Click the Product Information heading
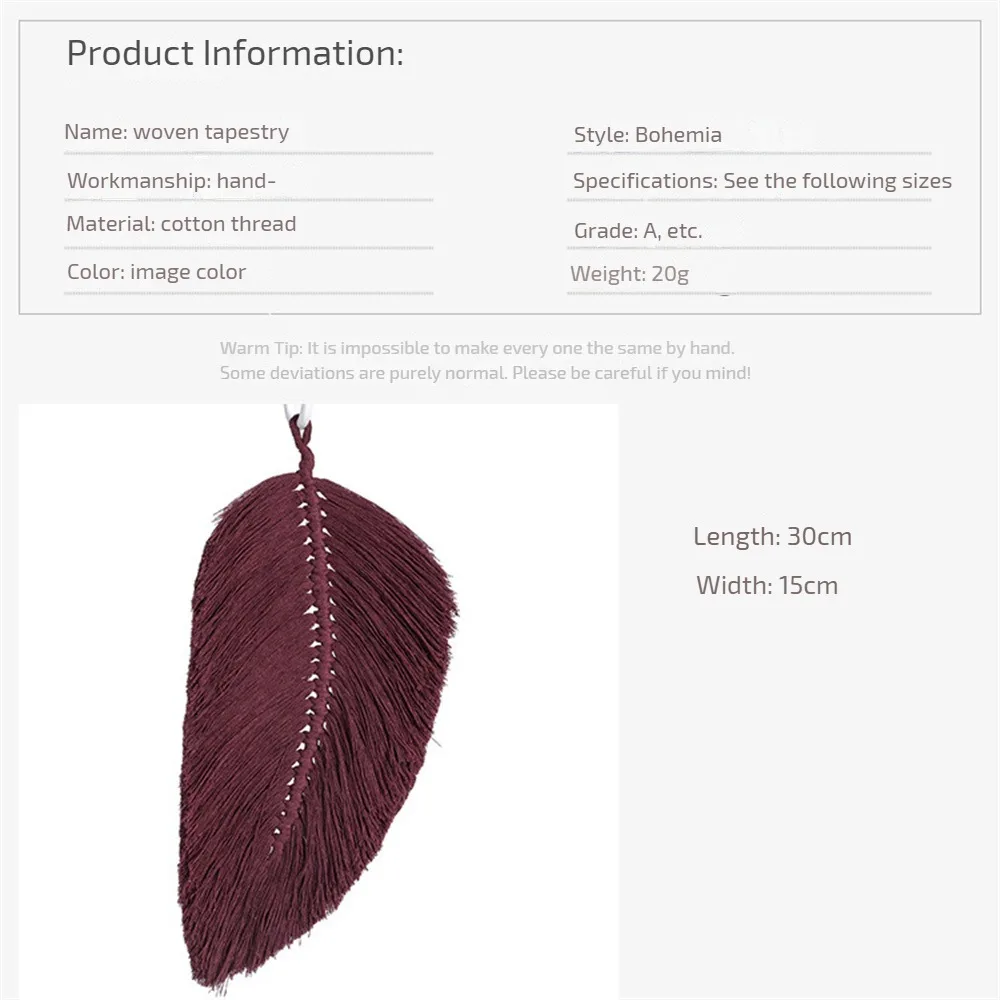Image resolution: width=1000 pixels, height=1000 pixels. click(235, 53)
